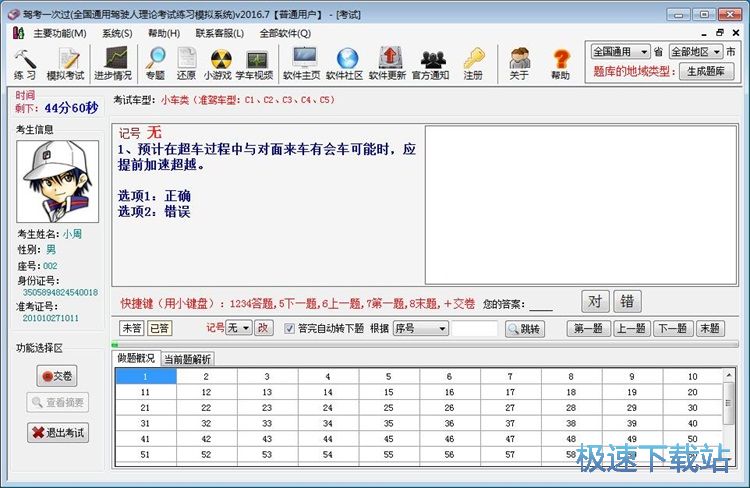This screenshot has width=750, height=488.
Task: Expand the 全国通用 province dropdown
Action: pos(620,51)
